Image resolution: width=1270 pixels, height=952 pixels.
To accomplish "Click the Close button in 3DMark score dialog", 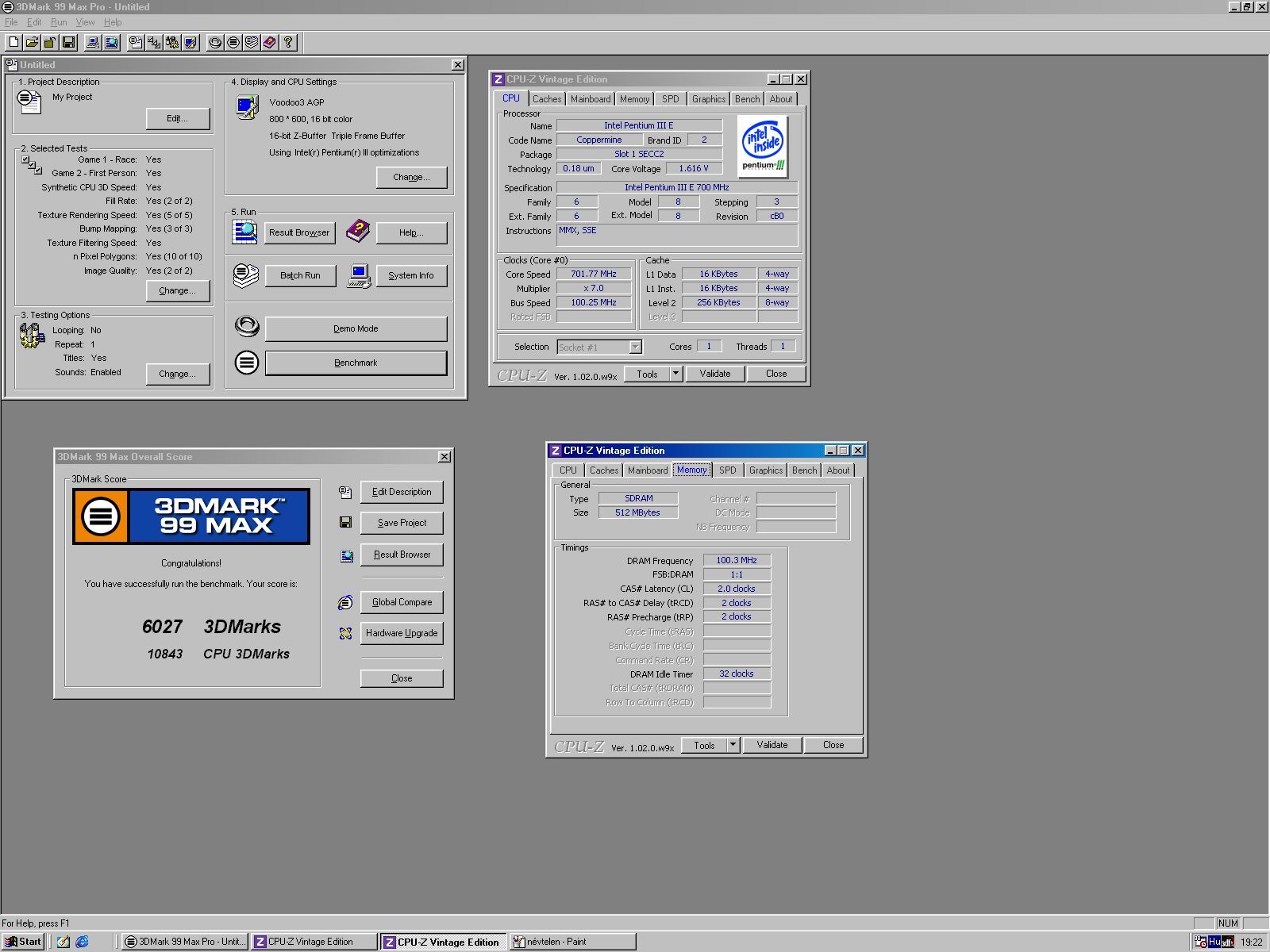I will pos(402,678).
